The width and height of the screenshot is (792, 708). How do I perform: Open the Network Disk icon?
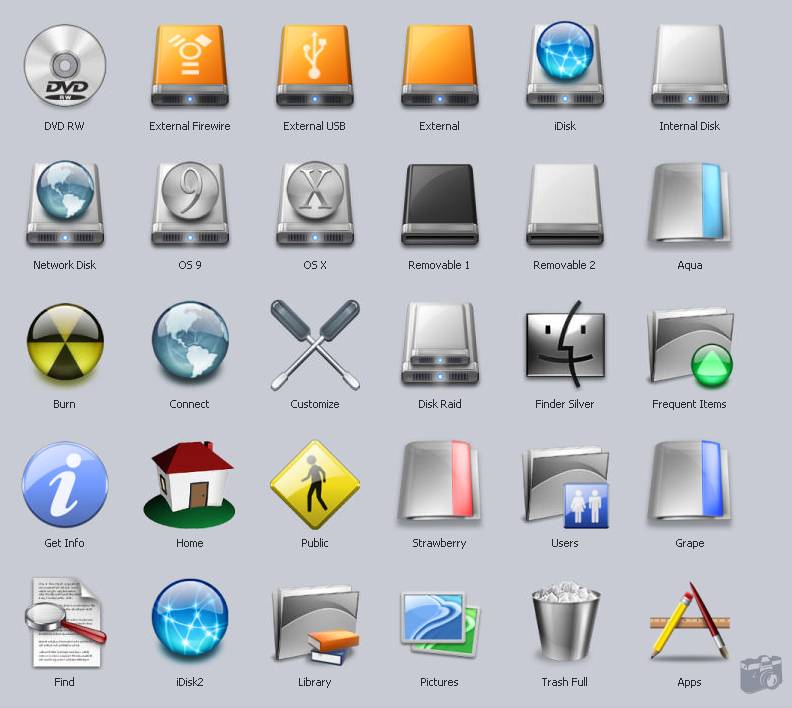coord(64,204)
